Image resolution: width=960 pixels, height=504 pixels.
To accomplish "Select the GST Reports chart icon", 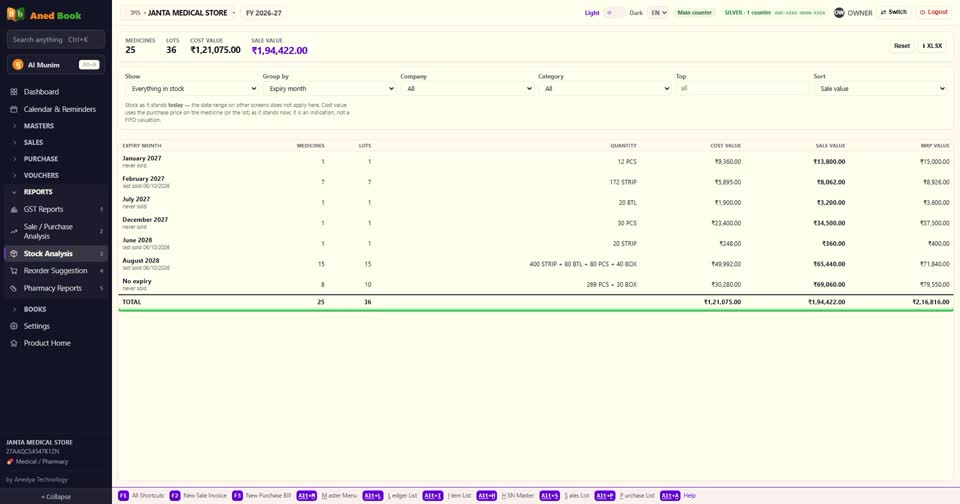I will coord(13,209).
